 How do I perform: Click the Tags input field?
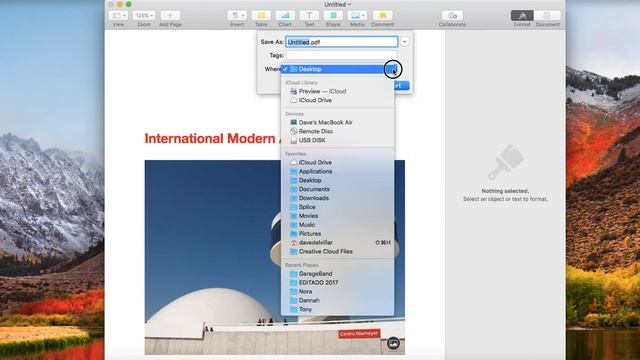342,55
